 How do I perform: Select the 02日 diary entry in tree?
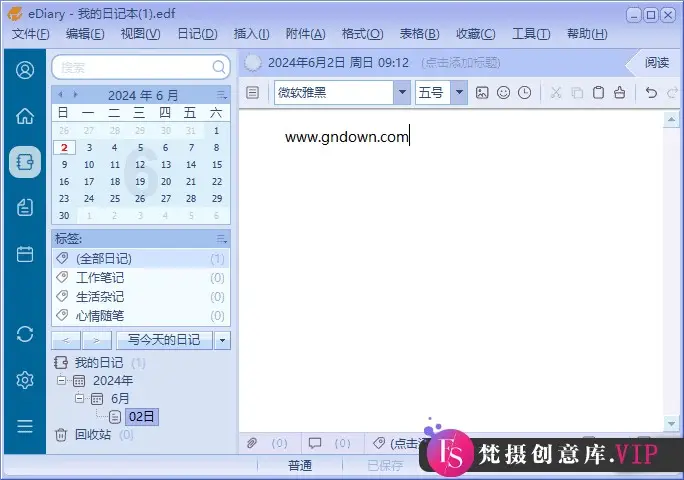coord(141,416)
